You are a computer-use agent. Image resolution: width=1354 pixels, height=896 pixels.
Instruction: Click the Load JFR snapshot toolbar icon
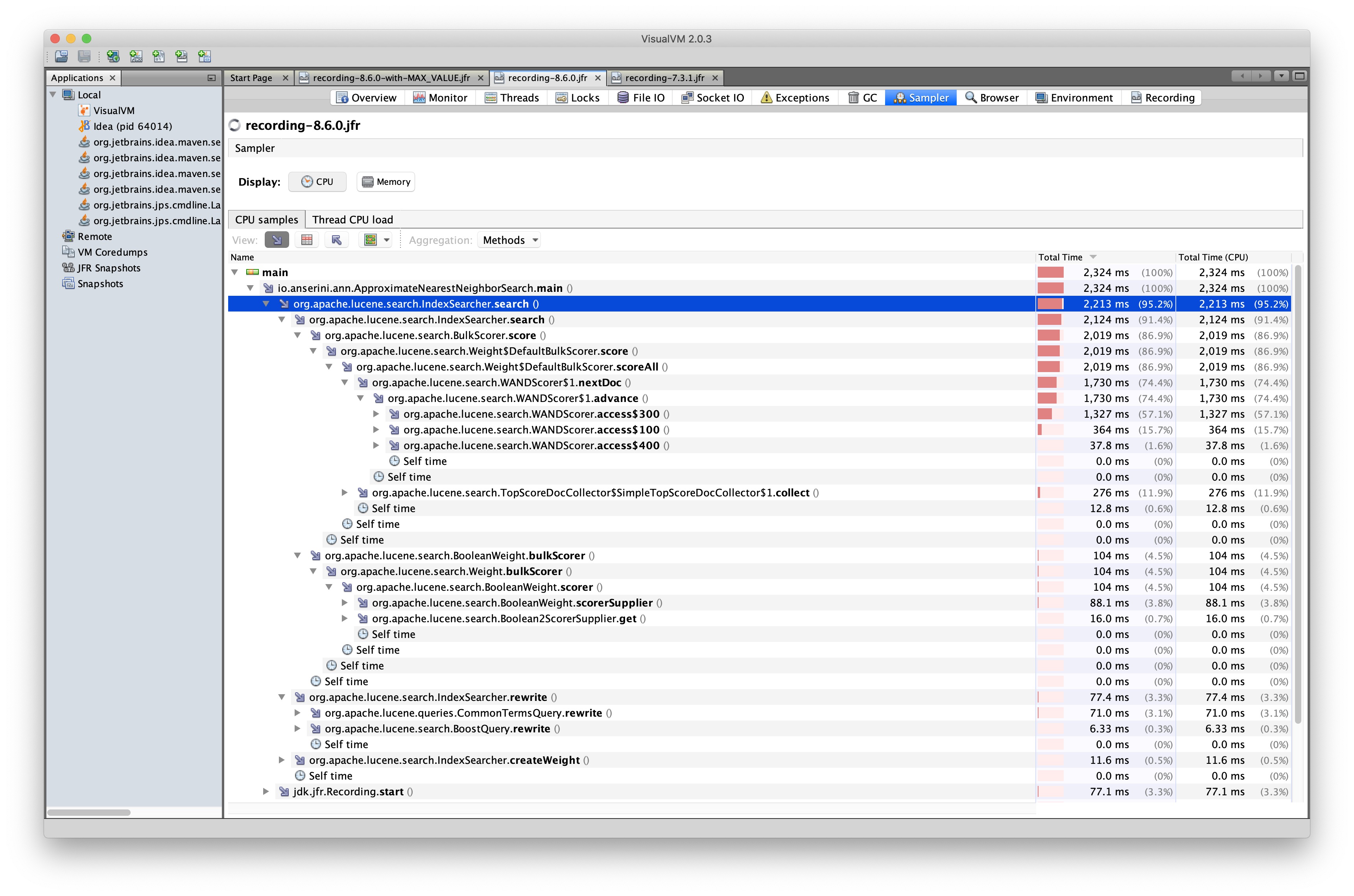click(x=182, y=56)
